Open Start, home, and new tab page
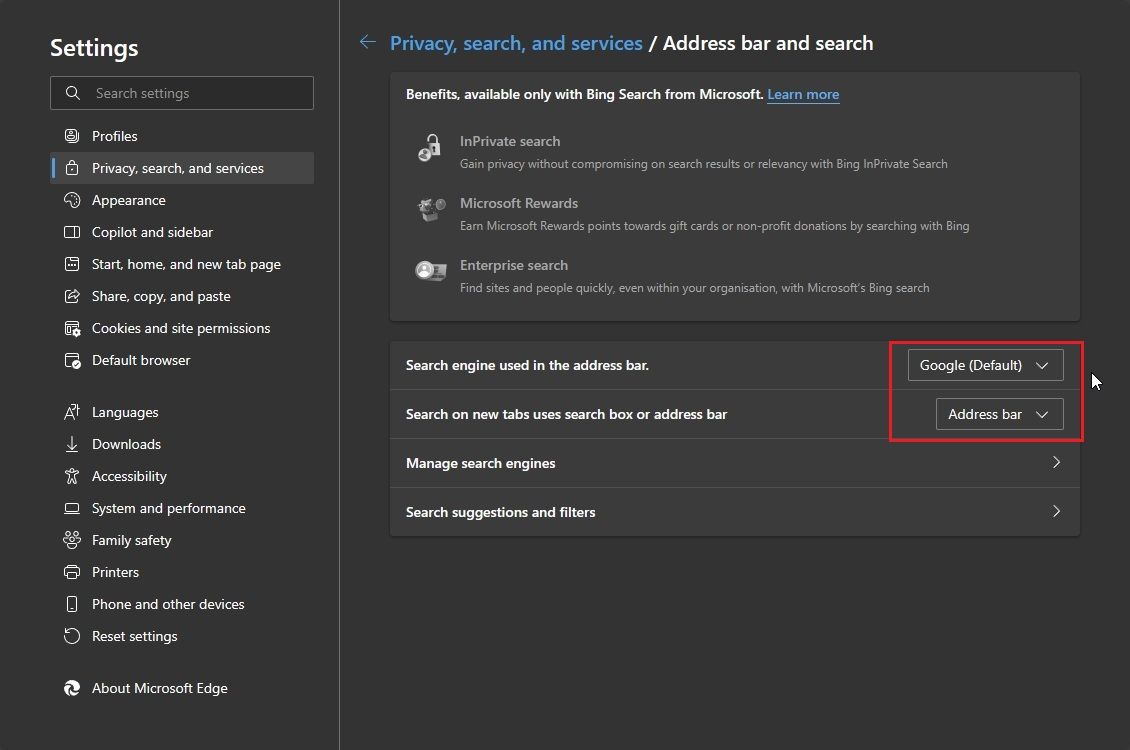The height and width of the screenshot is (750, 1130). pyautogui.click(x=182, y=264)
